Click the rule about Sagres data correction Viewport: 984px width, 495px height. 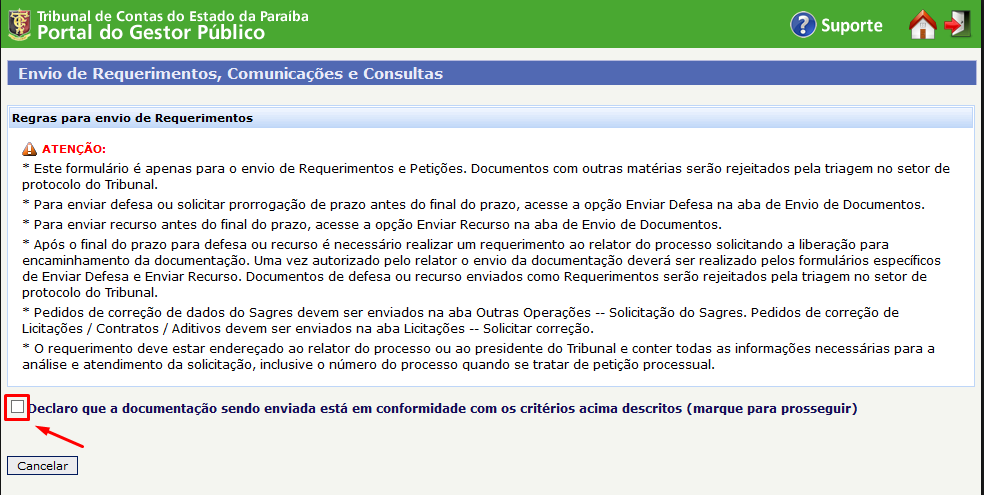tap(460, 320)
